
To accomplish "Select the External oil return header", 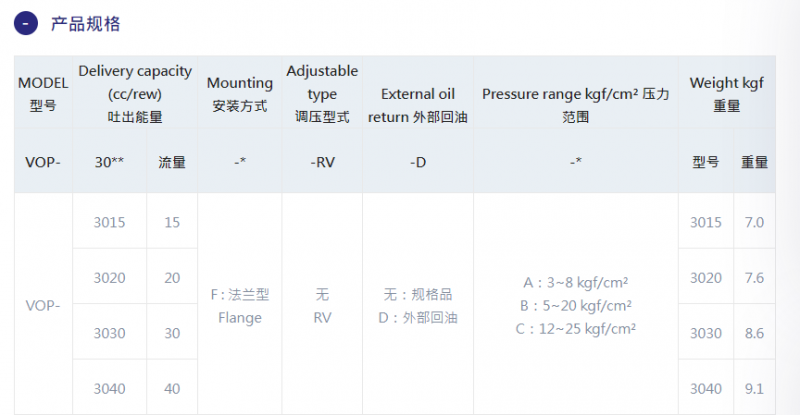I will coord(418,94).
